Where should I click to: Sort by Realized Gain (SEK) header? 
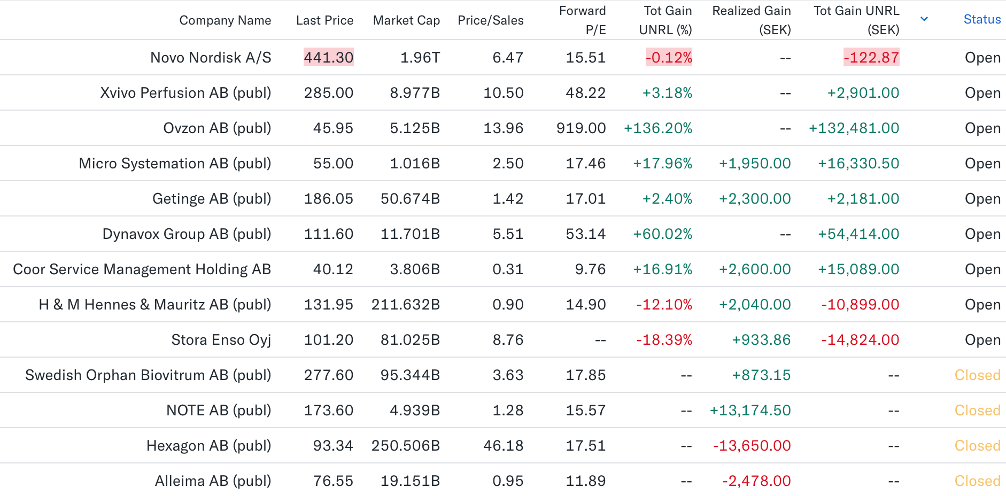pos(752,20)
